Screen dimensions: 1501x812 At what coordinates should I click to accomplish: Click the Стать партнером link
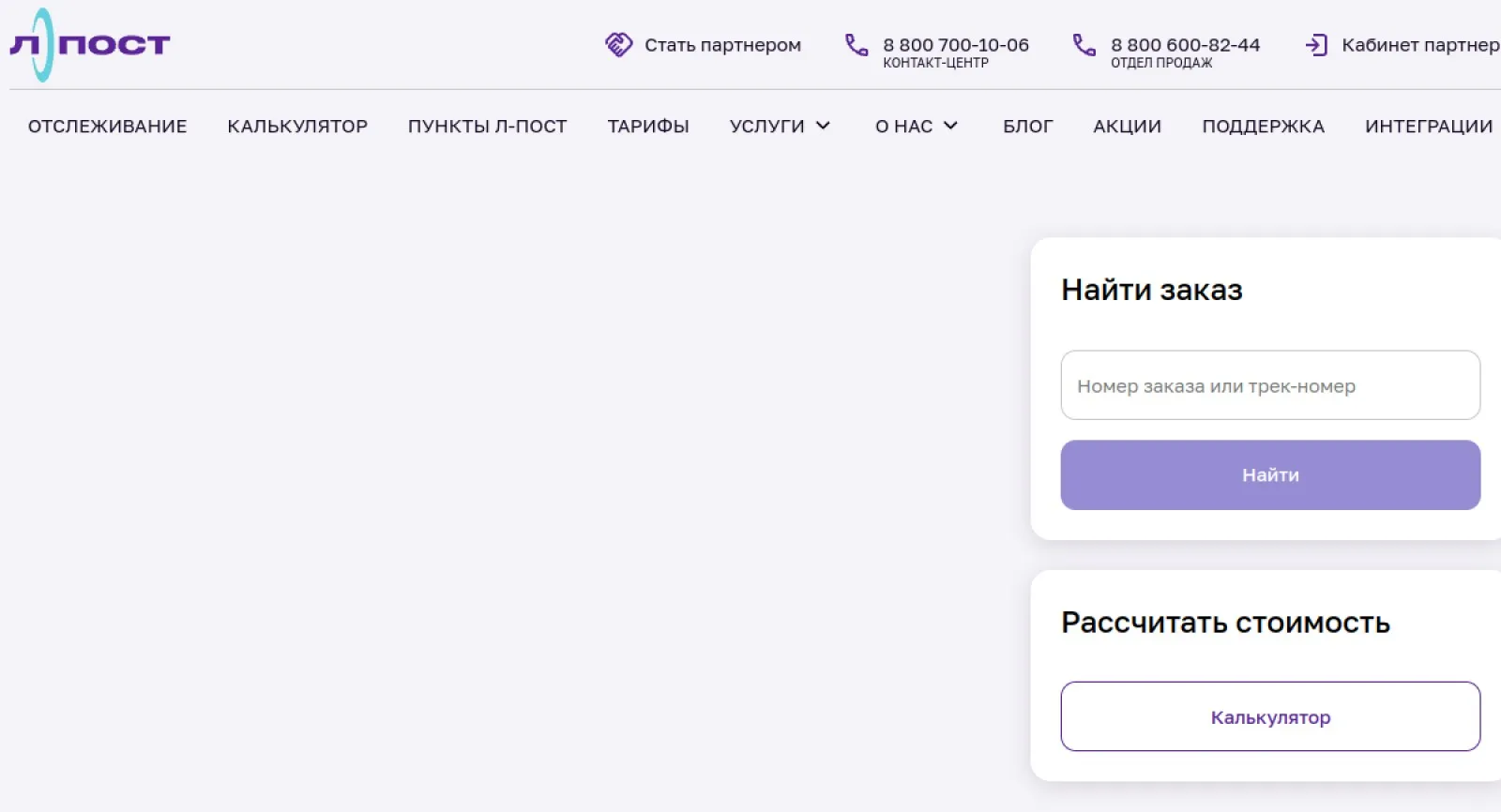[x=722, y=45]
